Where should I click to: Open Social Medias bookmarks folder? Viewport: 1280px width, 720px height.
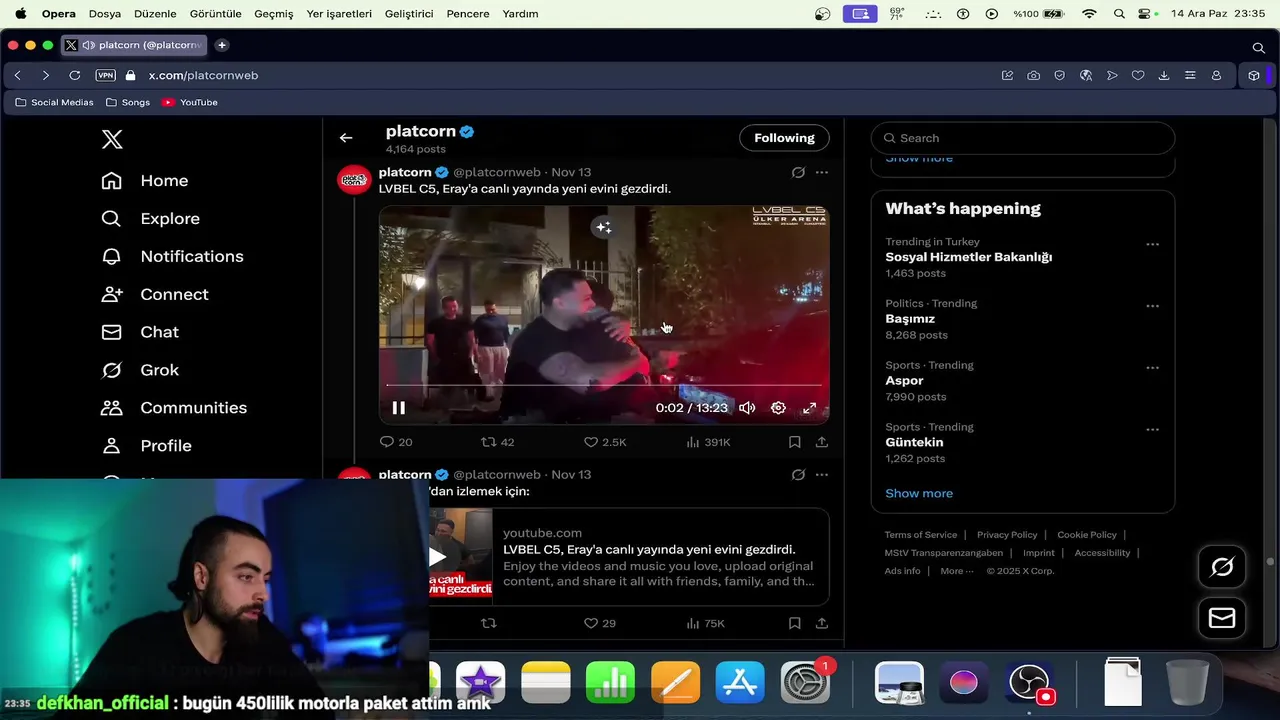(x=54, y=103)
